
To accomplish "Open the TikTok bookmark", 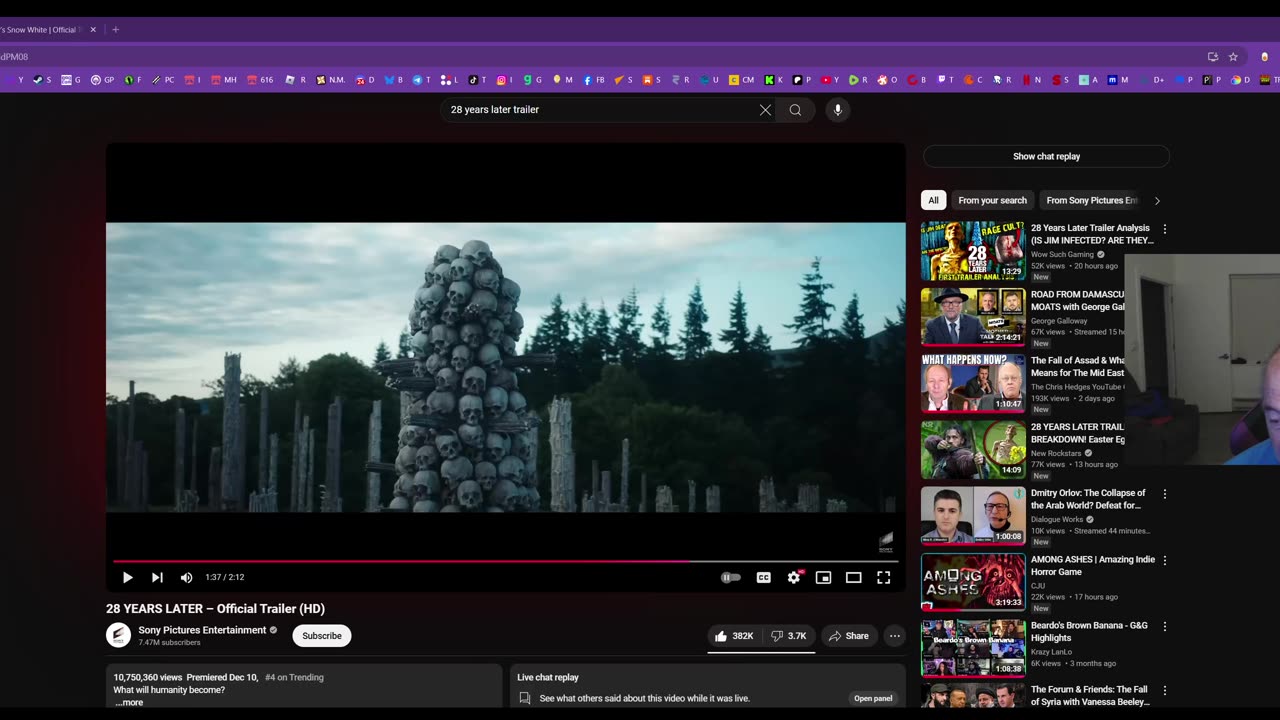I will tap(477, 80).
